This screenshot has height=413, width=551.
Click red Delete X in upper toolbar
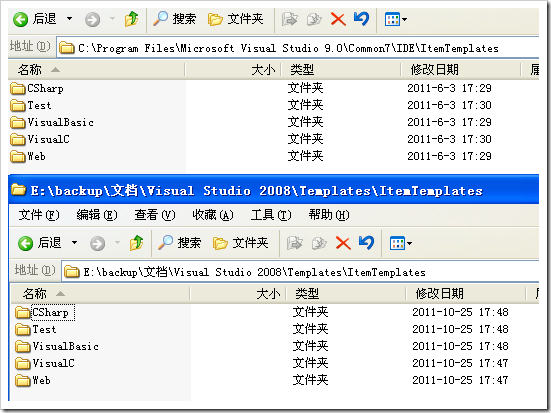point(338,19)
